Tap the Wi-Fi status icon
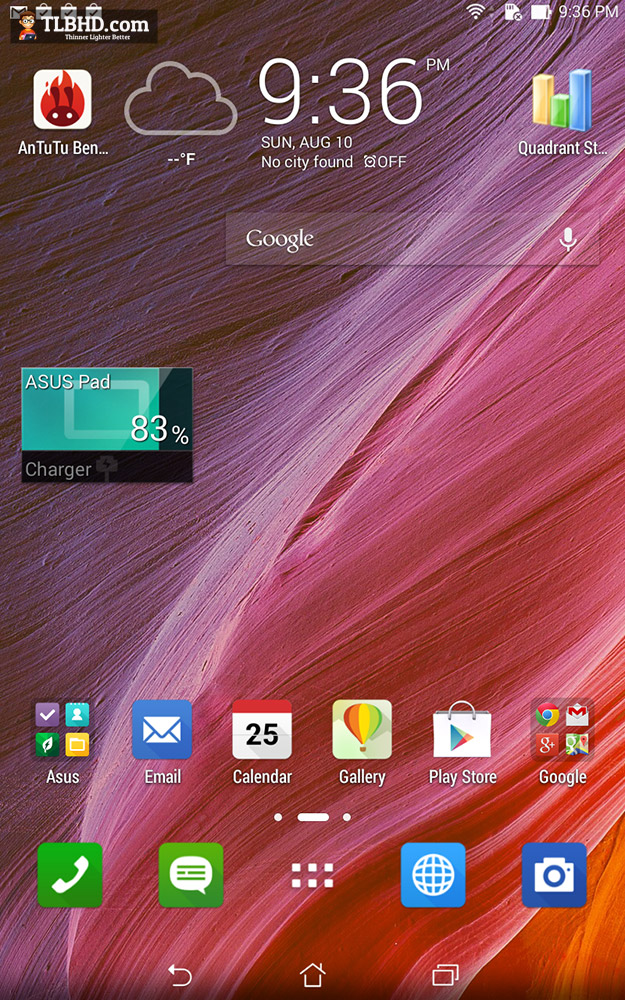 tap(476, 12)
